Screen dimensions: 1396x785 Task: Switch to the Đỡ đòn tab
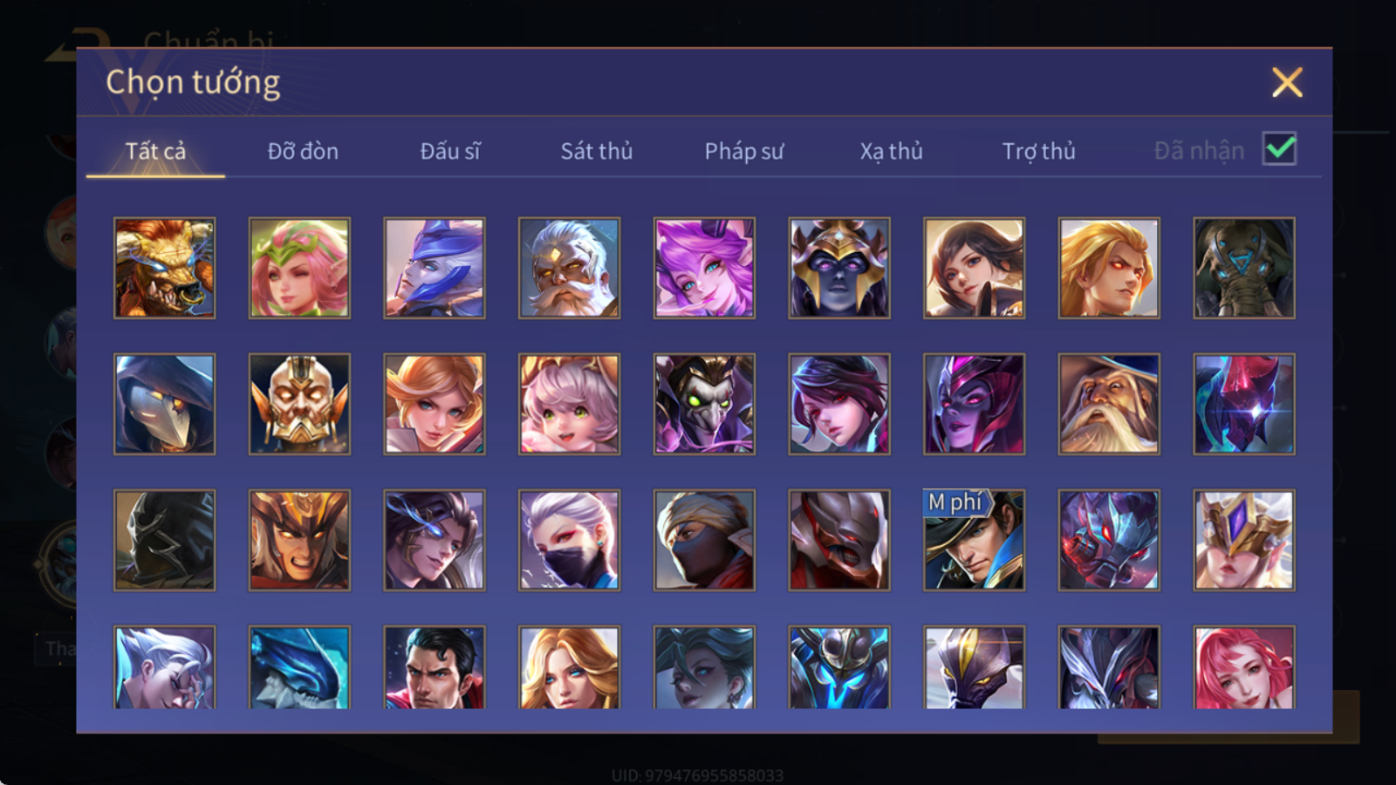pyautogui.click(x=303, y=151)
